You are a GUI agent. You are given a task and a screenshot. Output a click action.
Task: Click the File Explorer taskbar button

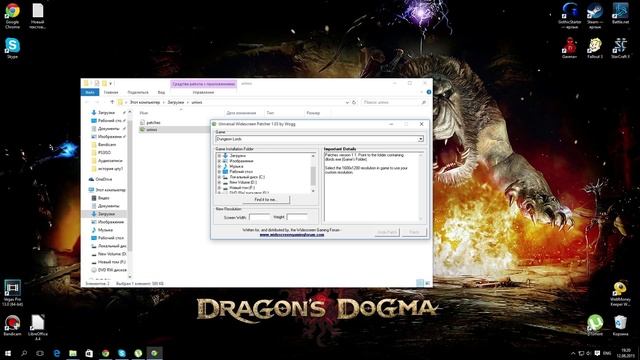click(x=73, y=353)
